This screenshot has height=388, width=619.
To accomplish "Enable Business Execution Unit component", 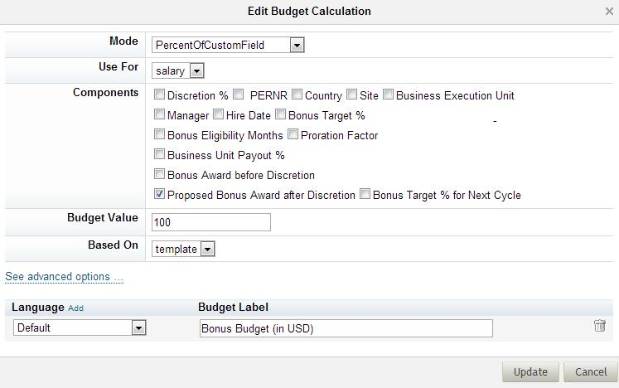I will click(x=388, y=94).
